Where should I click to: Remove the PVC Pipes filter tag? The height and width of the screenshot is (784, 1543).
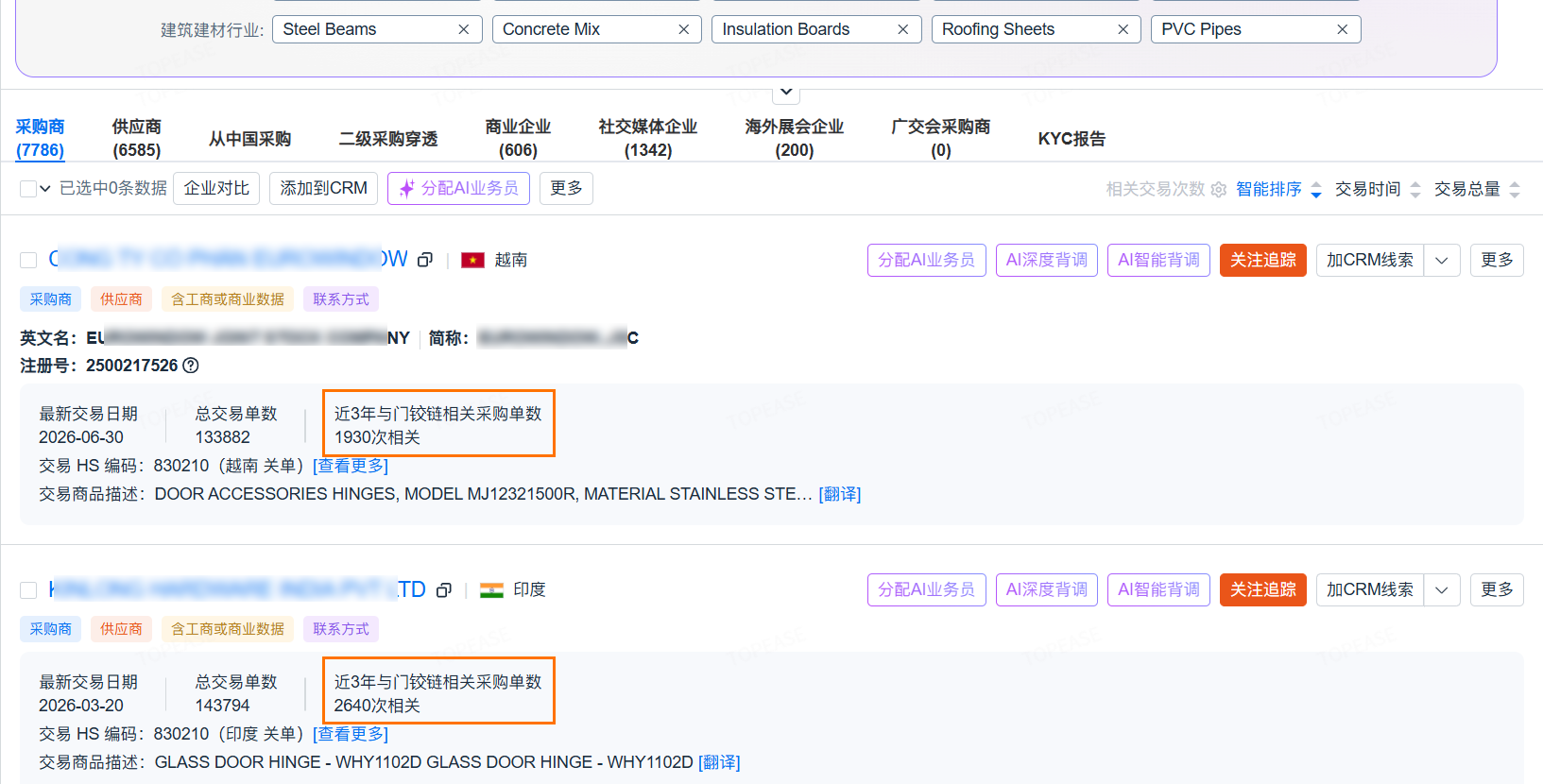[1343, 29]
